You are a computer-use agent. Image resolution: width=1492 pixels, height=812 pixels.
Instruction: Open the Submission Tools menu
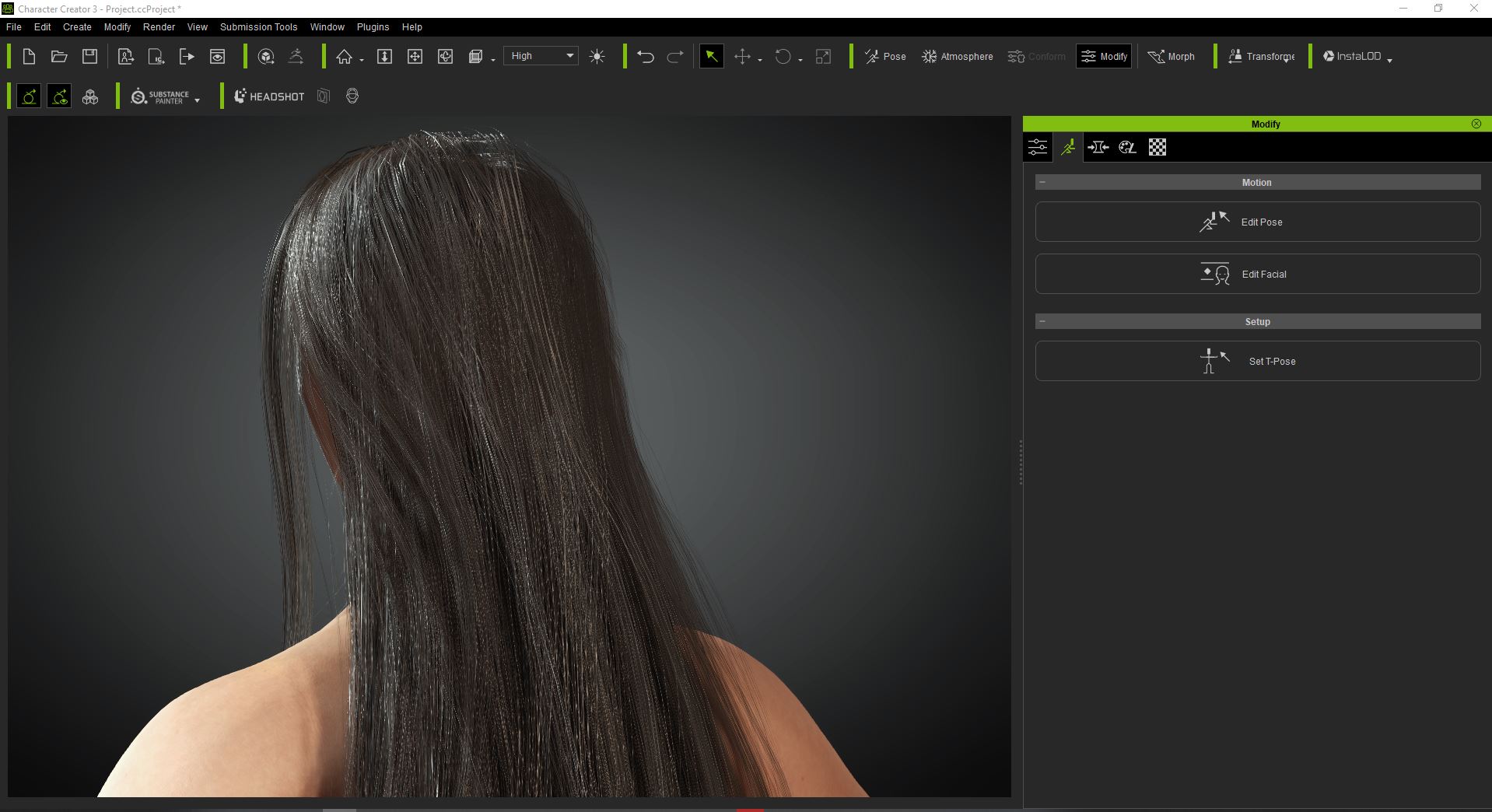[259, 26]
